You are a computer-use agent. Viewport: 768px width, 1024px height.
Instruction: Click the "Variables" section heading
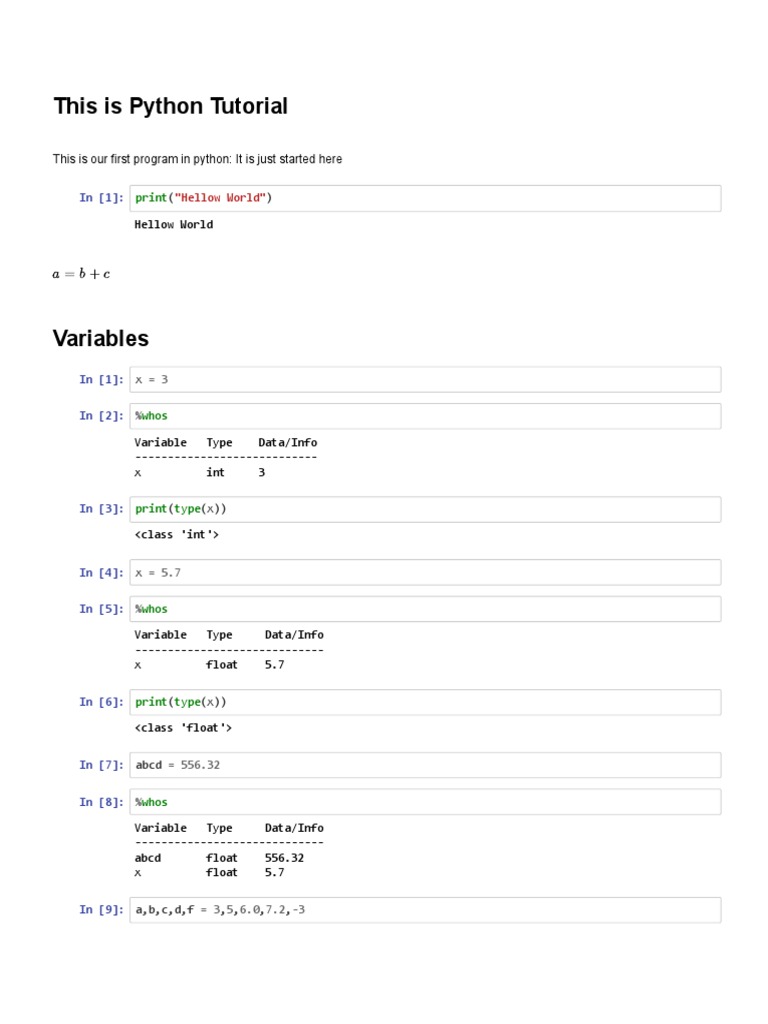point(100,338)
